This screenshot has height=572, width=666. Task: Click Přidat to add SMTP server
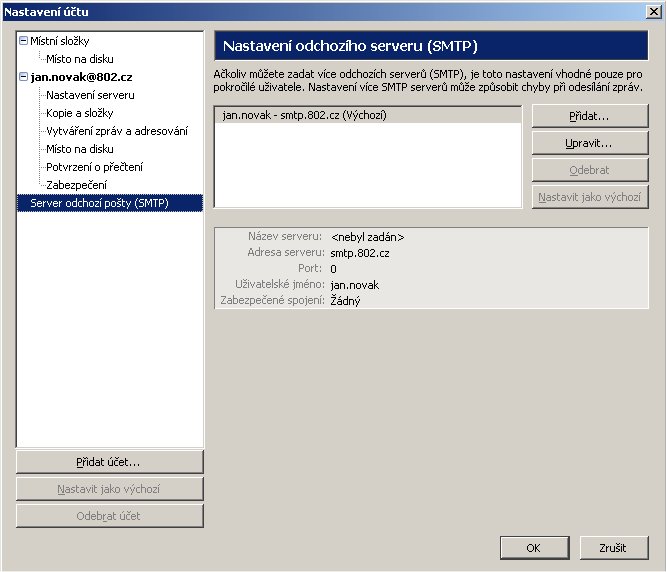point(590,117)
